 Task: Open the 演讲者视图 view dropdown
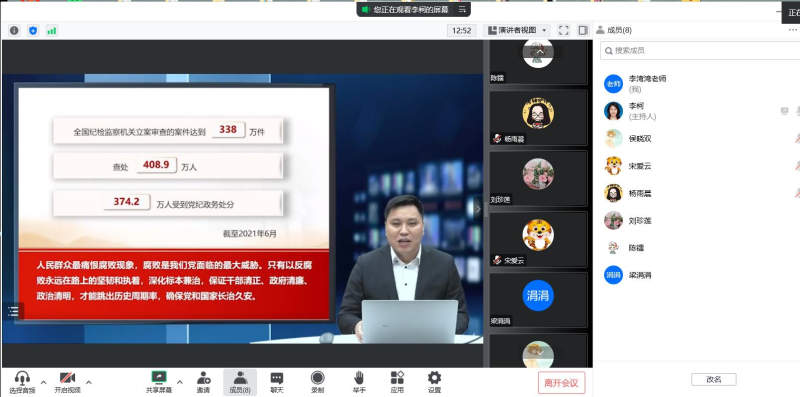coord(517,30)
